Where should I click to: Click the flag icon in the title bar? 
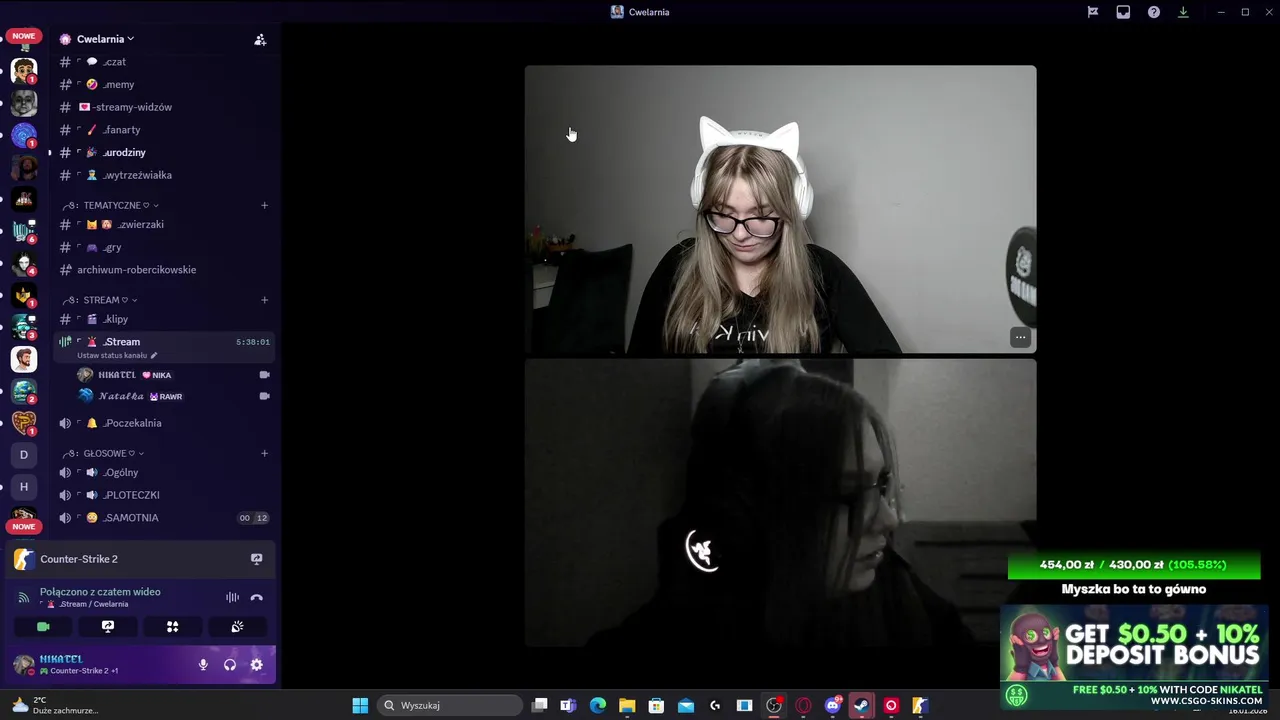click(x=1093, y=12)
